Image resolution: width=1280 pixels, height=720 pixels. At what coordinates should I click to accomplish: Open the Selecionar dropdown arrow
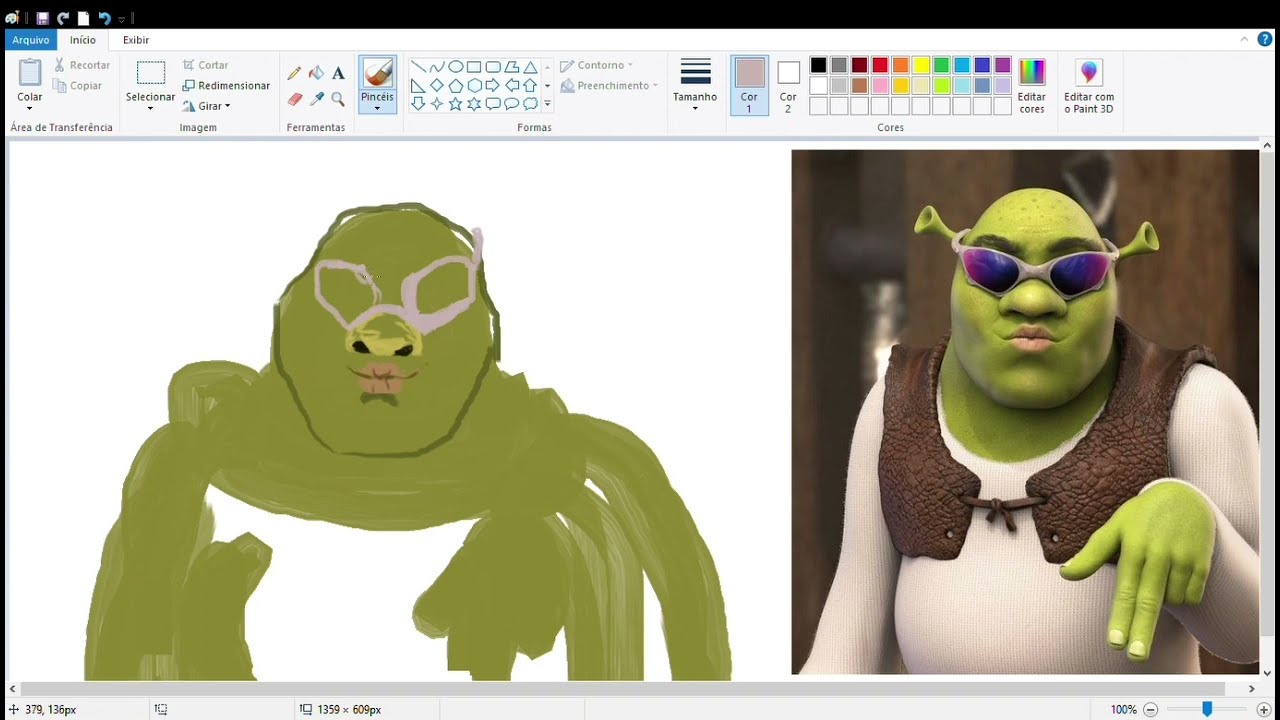pos(150,108)
